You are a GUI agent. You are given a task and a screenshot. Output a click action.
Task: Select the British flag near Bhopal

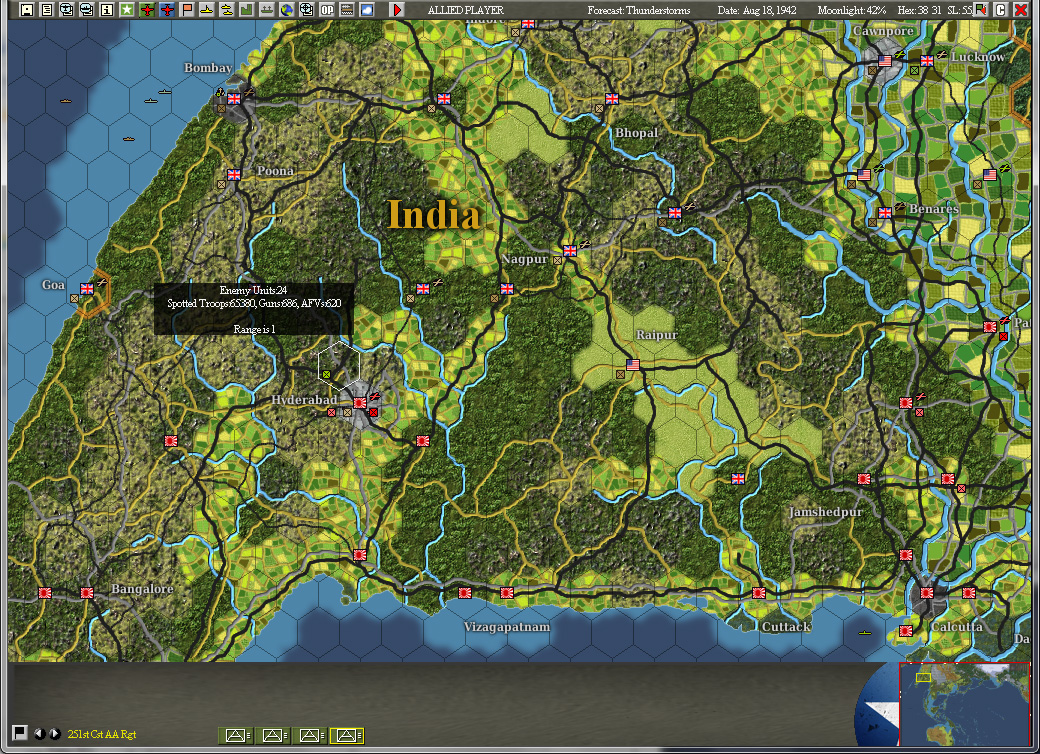tap(612, 99)
